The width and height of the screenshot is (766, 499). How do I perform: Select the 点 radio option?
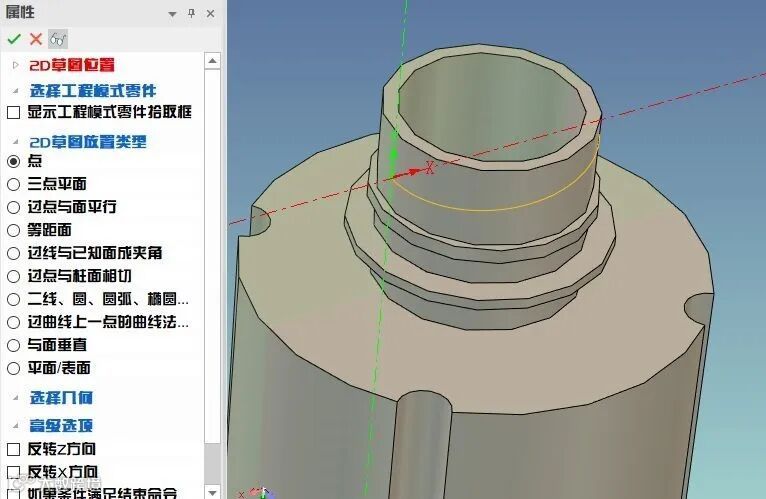tap(14, 161)
